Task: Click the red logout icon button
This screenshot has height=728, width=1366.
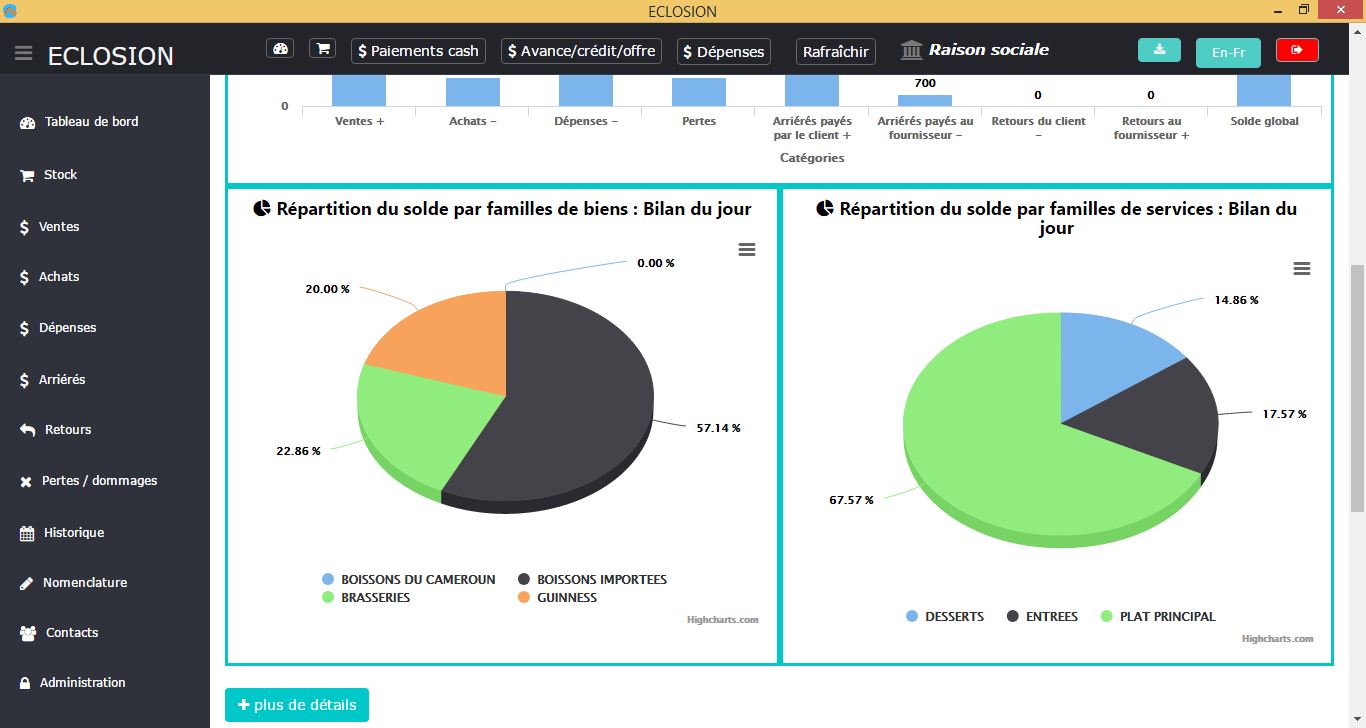Action: 1297,50
